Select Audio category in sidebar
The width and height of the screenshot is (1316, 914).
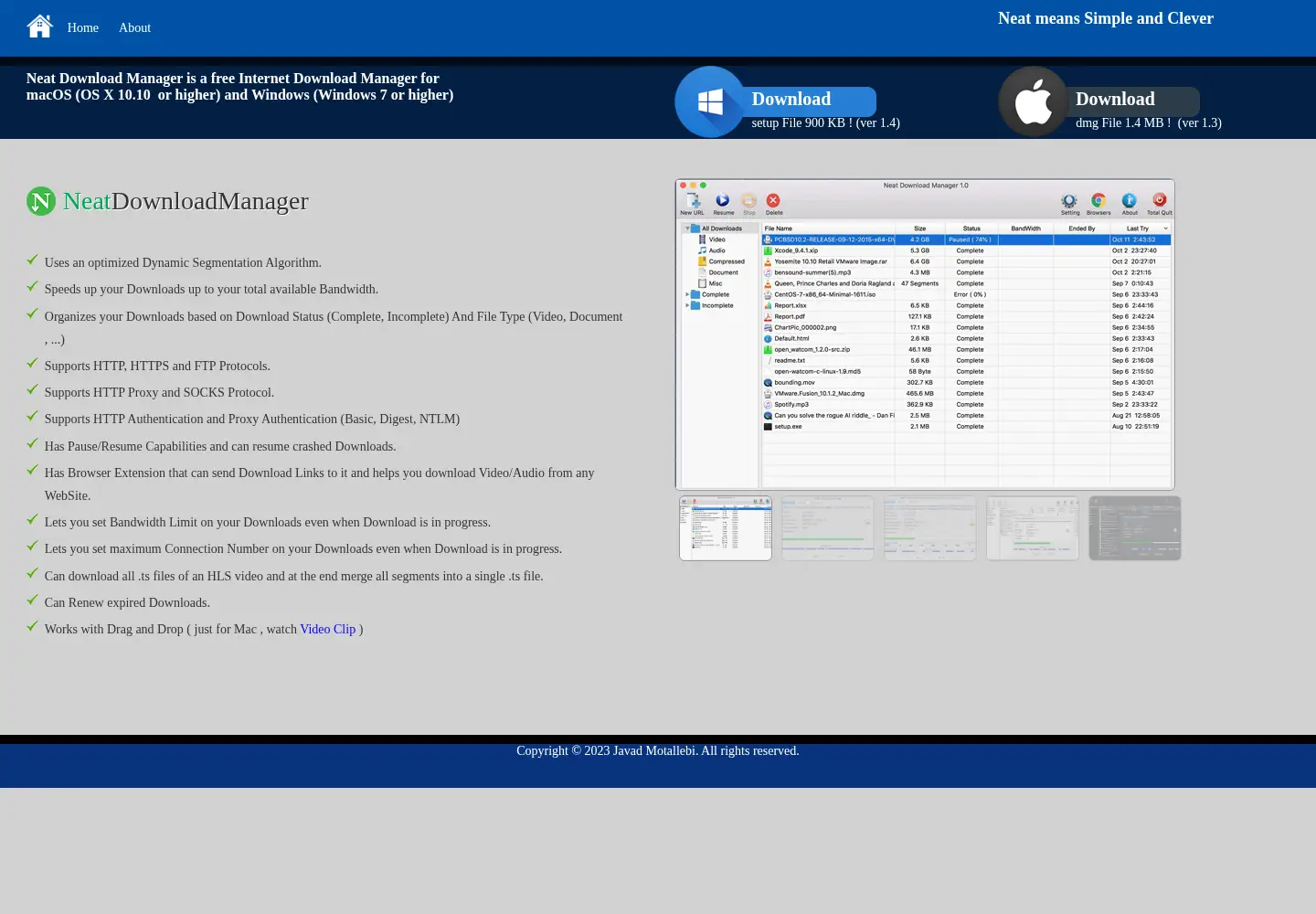pos(713,250)
